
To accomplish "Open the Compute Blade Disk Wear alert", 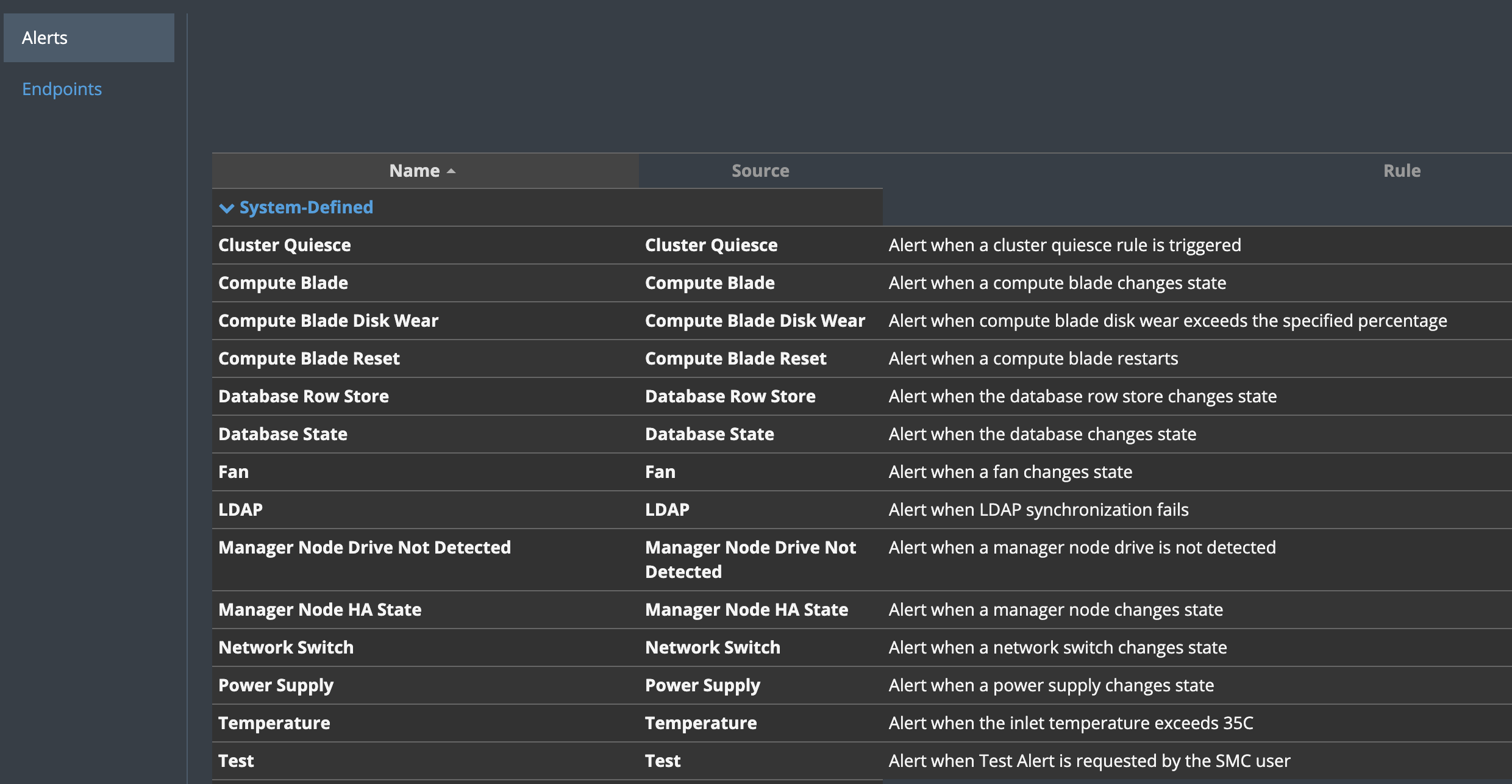I will coord(328,321).
